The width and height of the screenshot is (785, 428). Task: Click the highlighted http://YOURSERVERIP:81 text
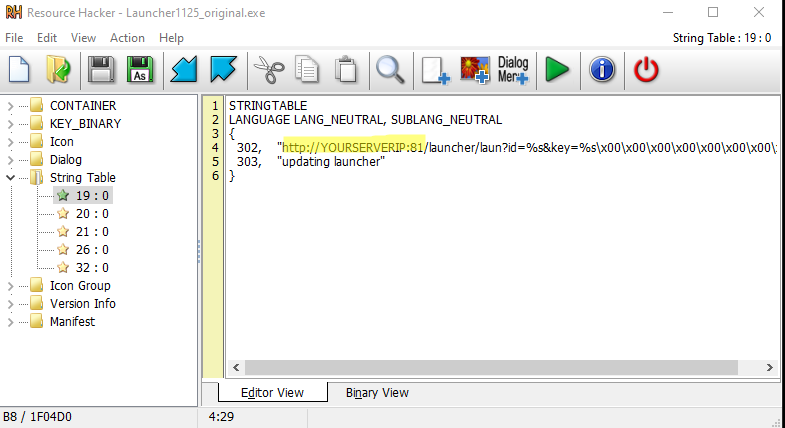click(x=353, y=148)
